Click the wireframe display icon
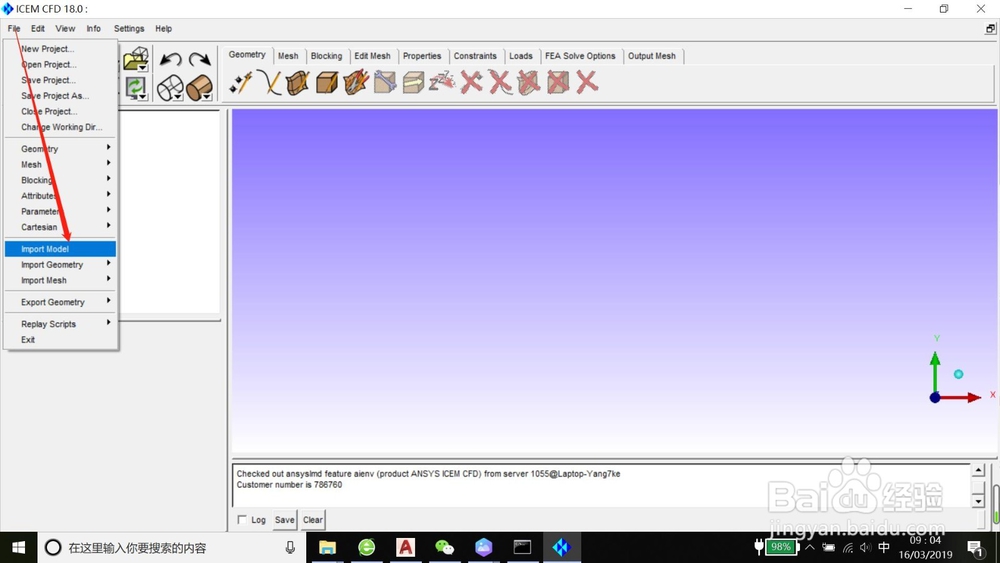The image size is (1000, 563). pyautogui.click(x=170, y=88)
